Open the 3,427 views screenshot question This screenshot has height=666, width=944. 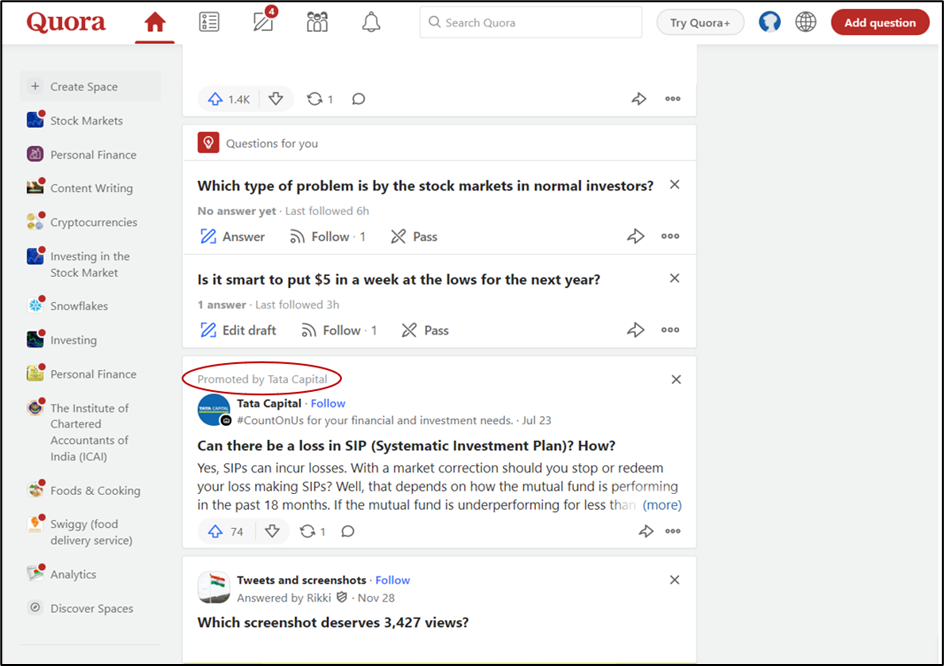[x=333, y=623]
